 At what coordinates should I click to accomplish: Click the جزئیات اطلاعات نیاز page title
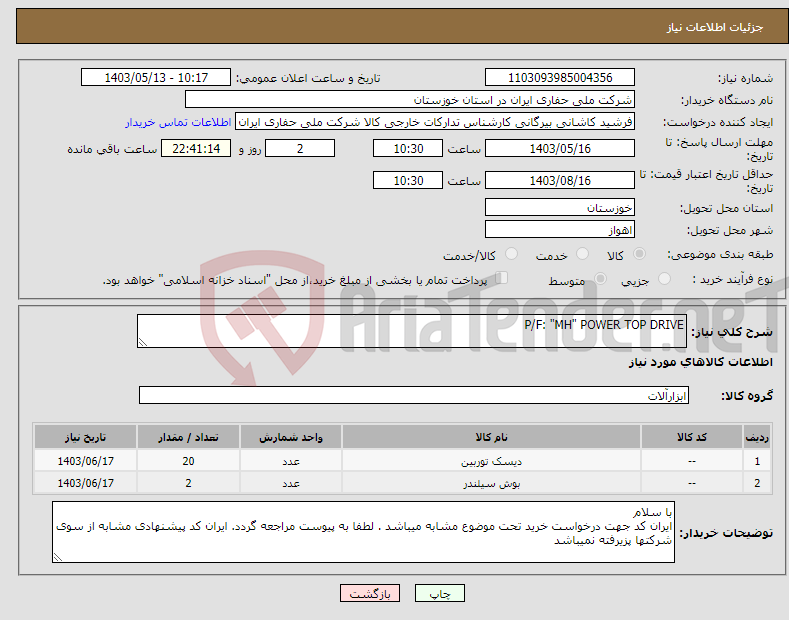click(715, 27)
